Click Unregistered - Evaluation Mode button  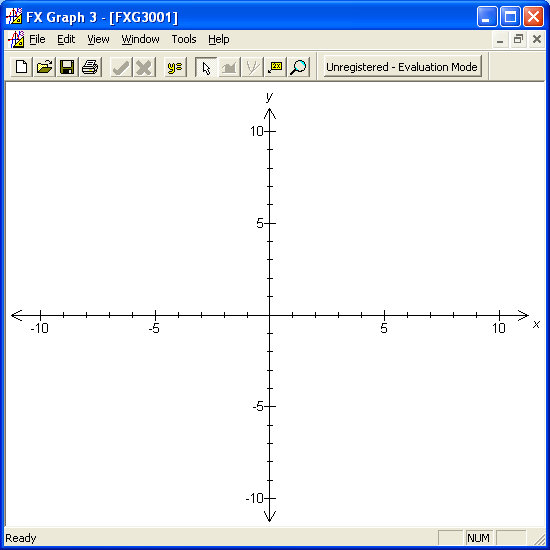(402, 67)
